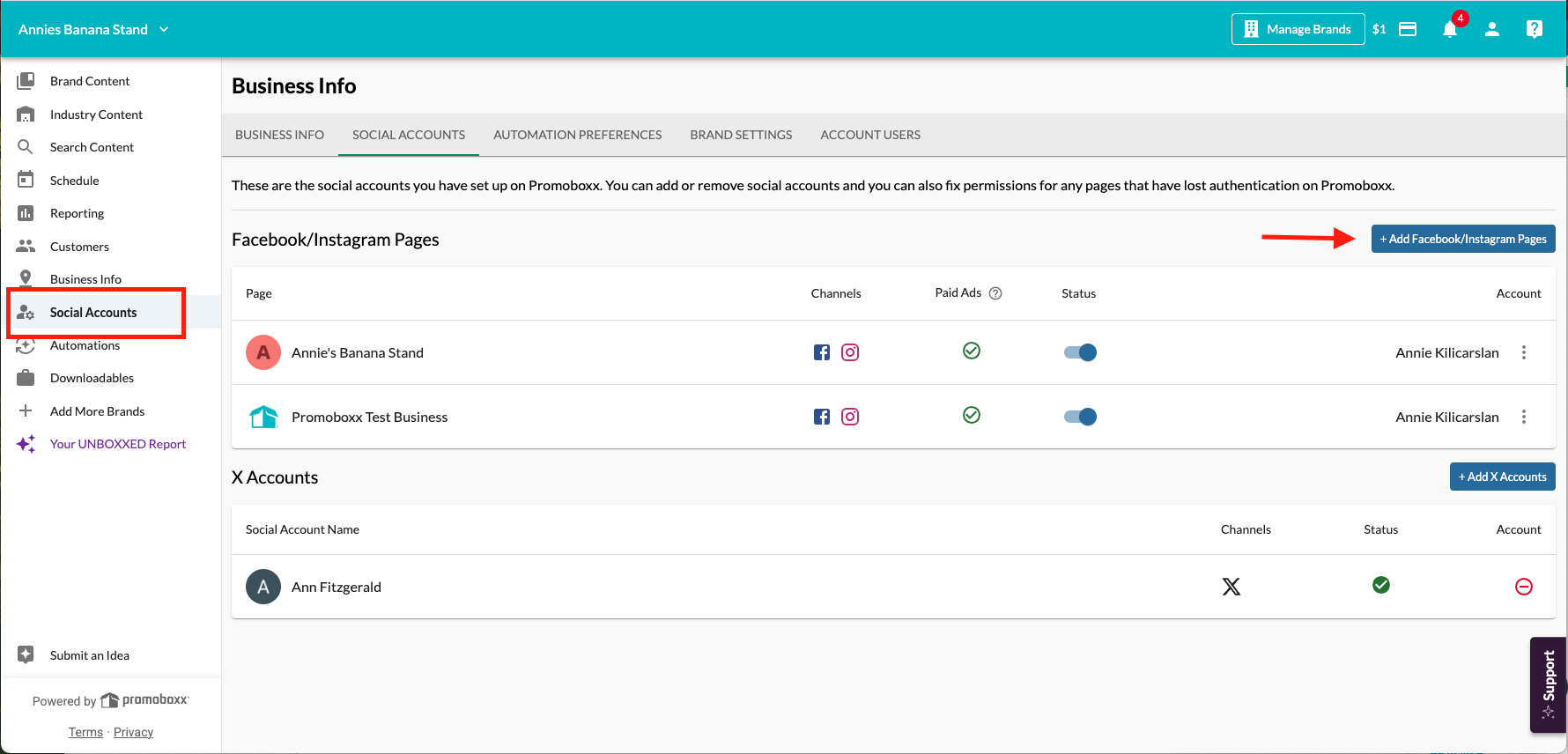The width and height of the screenshot is (1568, 754).
Task: Switch to the Account Users tab
Action: coord(870,135)
